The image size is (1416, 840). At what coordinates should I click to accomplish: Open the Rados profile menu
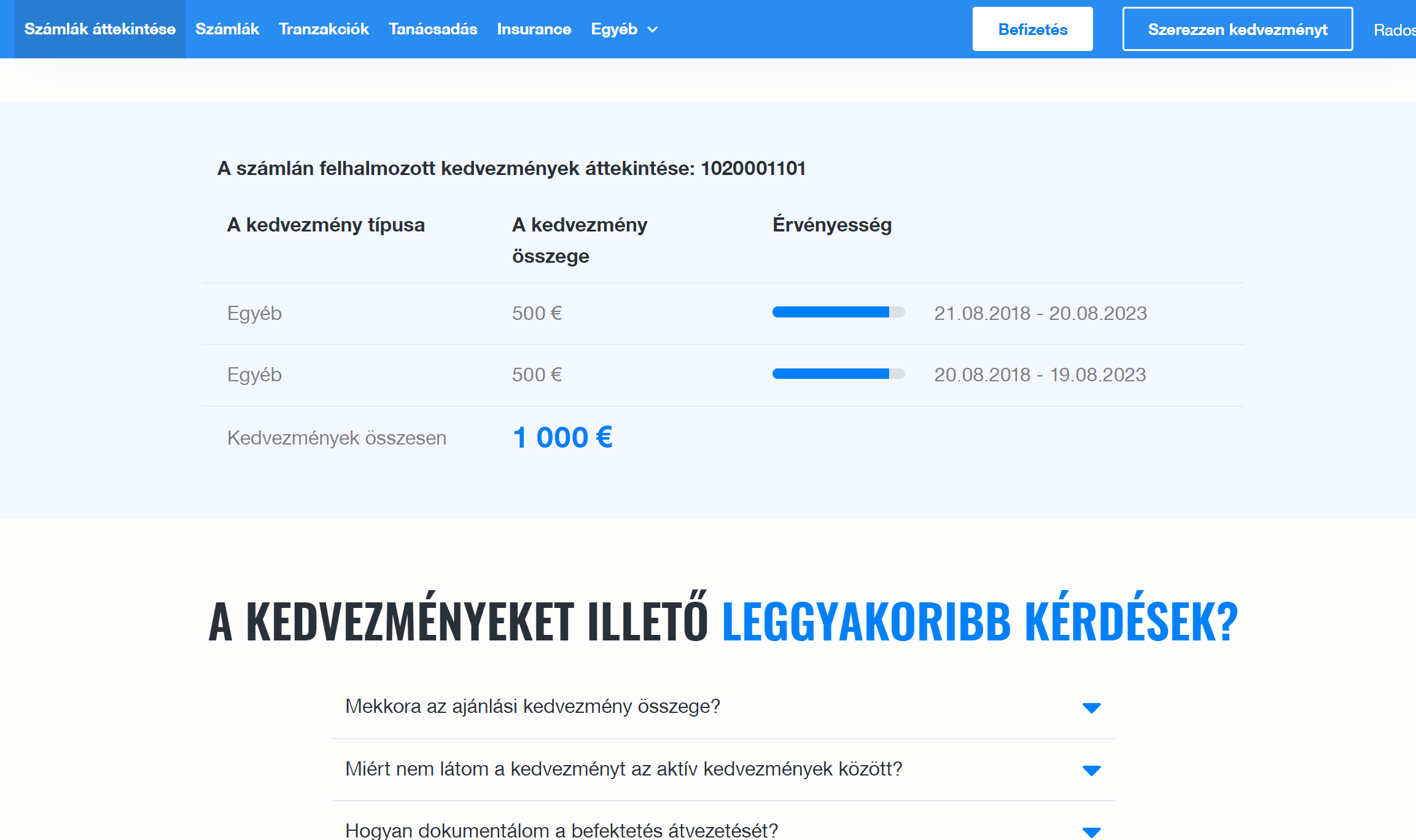pos(1394,28)
